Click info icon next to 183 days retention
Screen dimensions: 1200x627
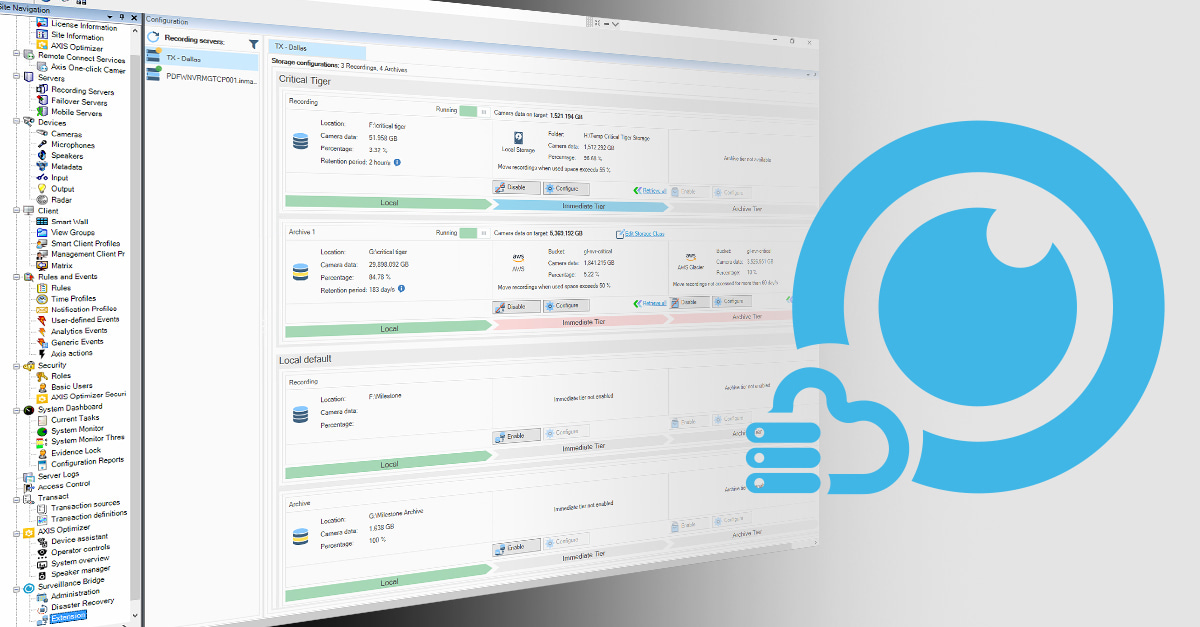click(401, 288)
